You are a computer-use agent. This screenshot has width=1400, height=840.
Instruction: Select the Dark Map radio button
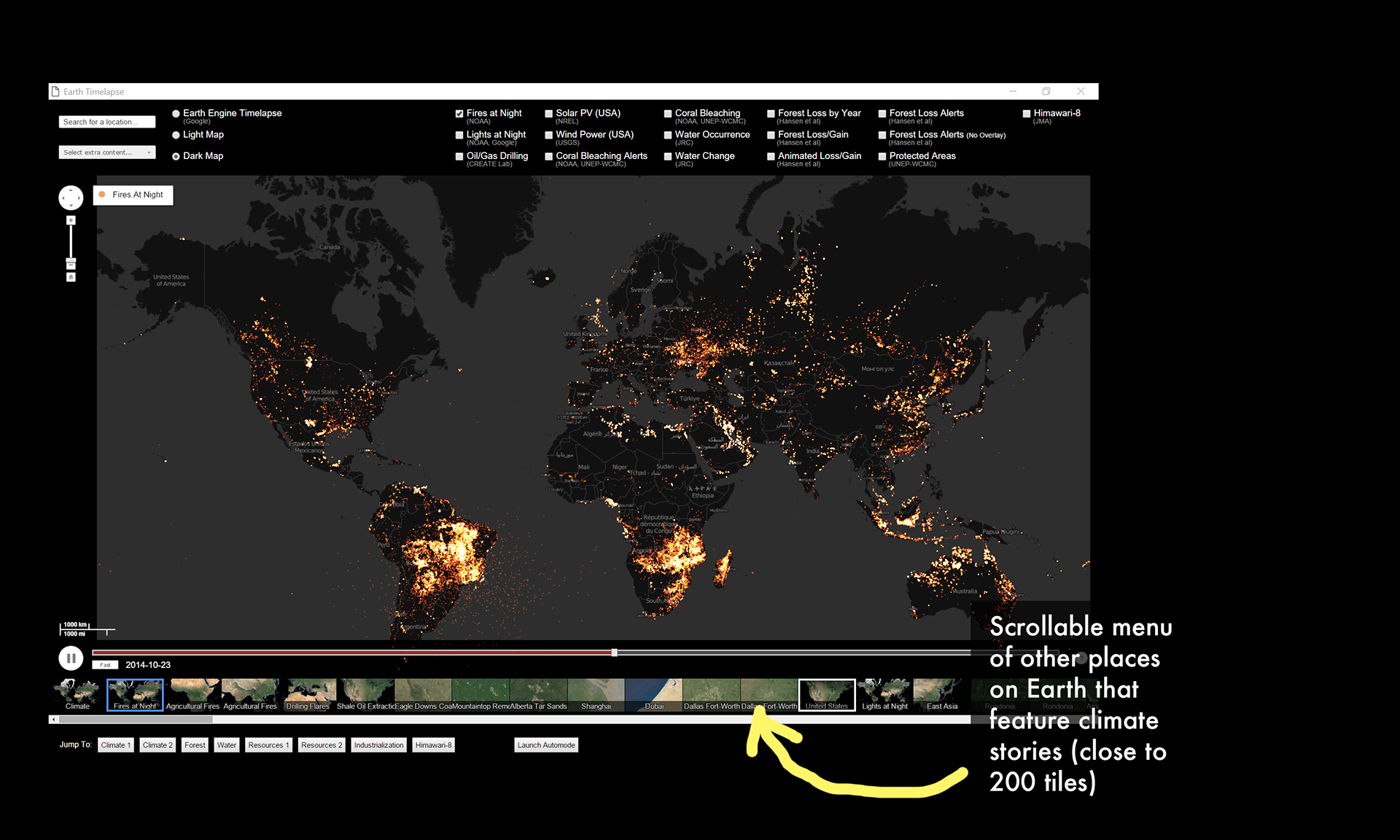[x=176, y=156]
